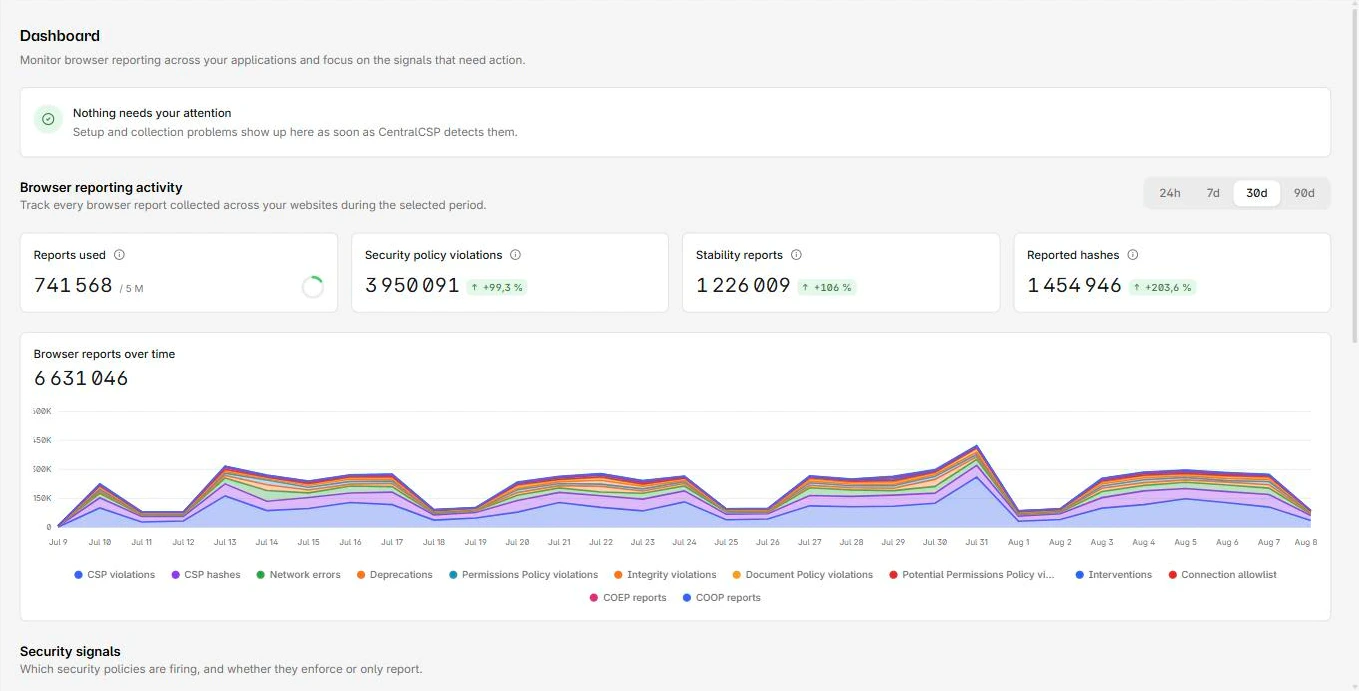Screen dimensions: 1359x691
Task: Click info icon next to Security policy violations
Action: 515,255
